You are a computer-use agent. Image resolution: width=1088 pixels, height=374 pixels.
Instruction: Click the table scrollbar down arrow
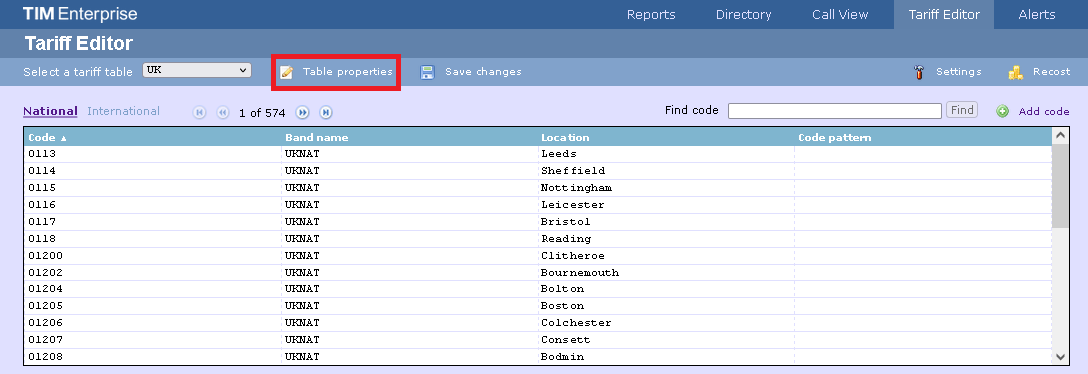pos(1060,357)
